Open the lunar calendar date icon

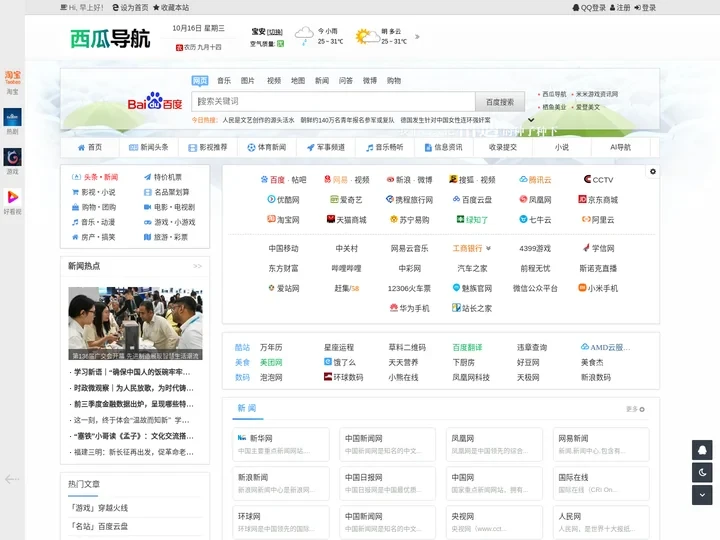tap(179, 47)
